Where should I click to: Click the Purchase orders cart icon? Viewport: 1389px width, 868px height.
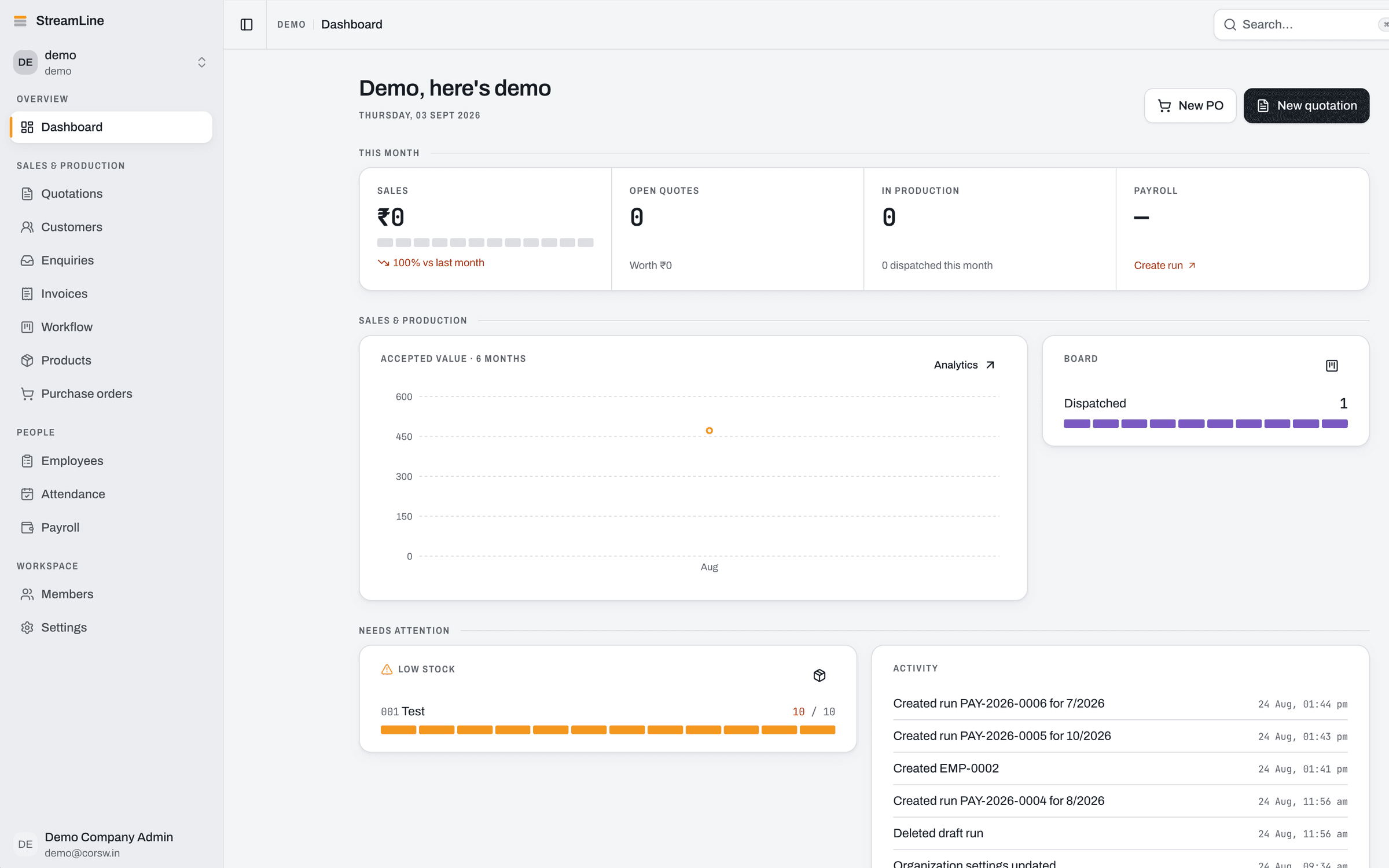click(27, 394)
